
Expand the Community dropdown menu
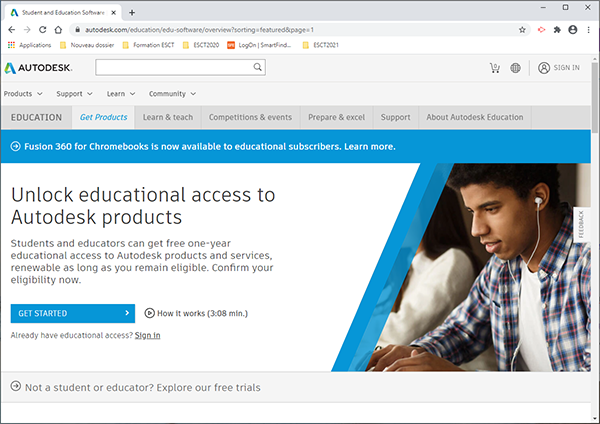tap(172, 94)
